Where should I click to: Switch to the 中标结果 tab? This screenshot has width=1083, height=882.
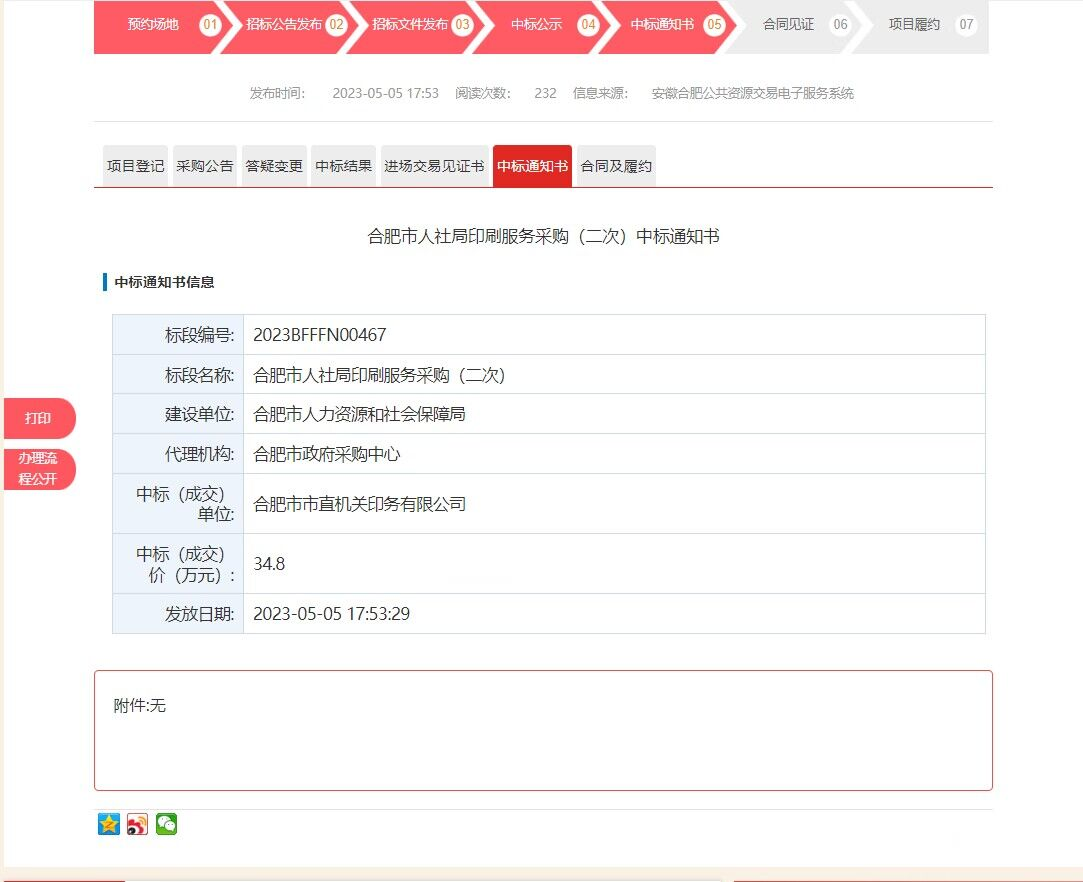click(x=344, y=166)
